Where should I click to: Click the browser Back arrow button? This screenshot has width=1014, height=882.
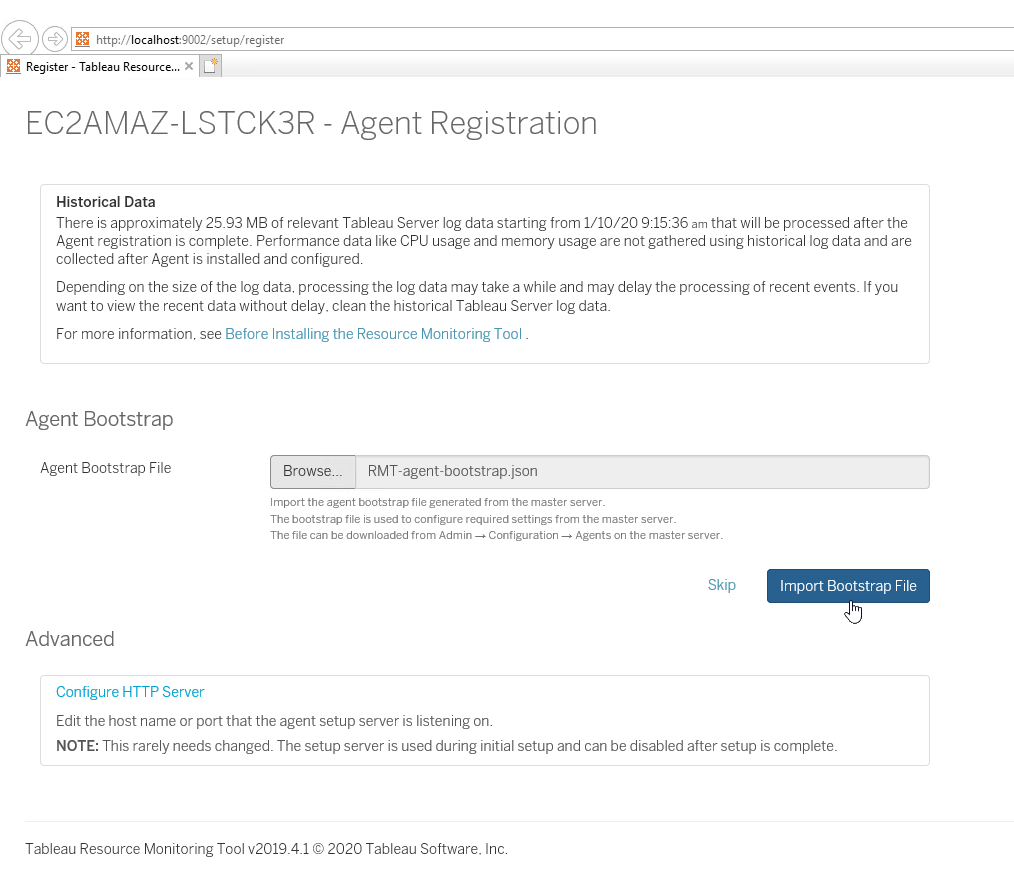point(22,39)
